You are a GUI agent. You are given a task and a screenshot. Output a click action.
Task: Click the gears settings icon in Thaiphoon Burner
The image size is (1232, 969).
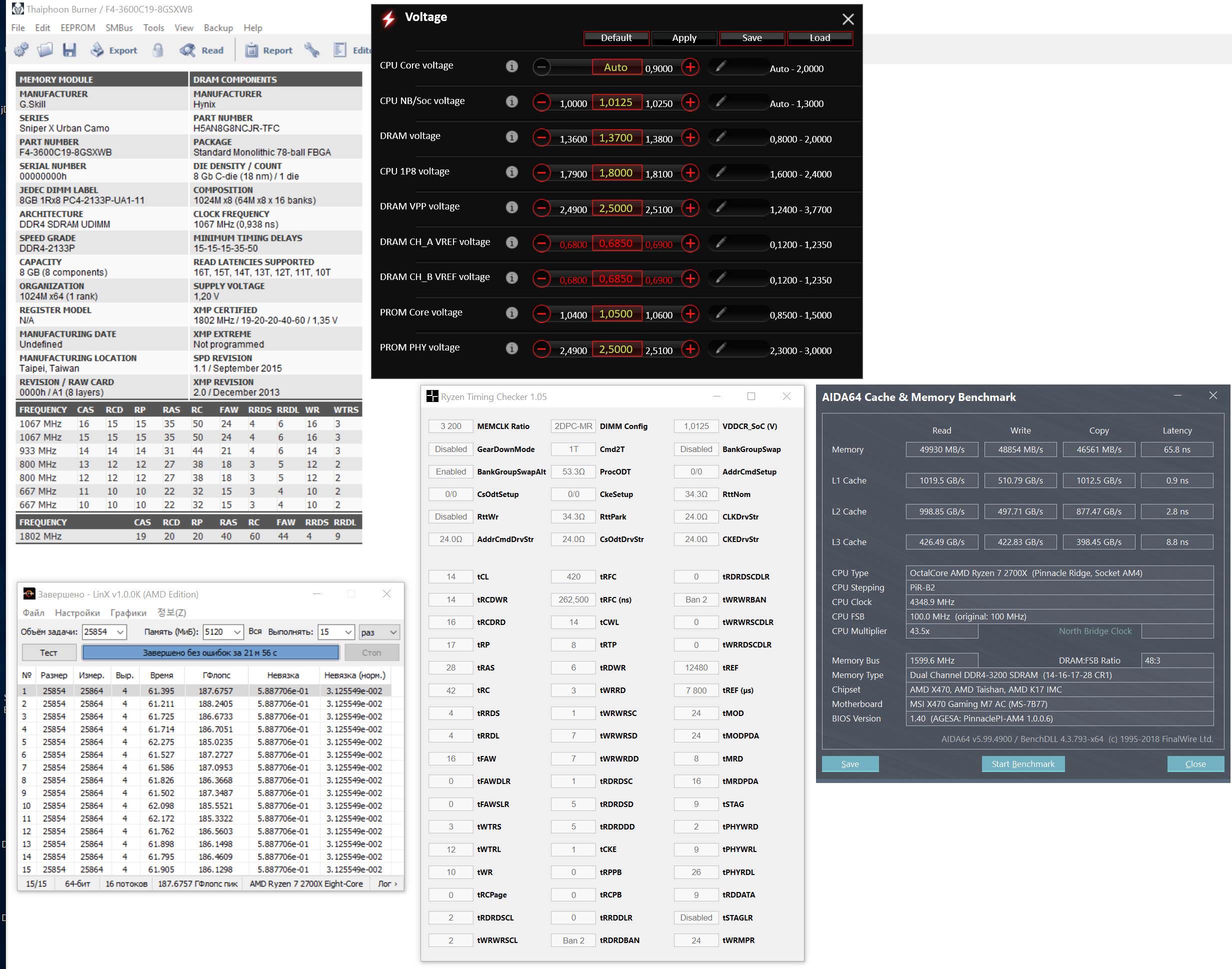point(21,50)
